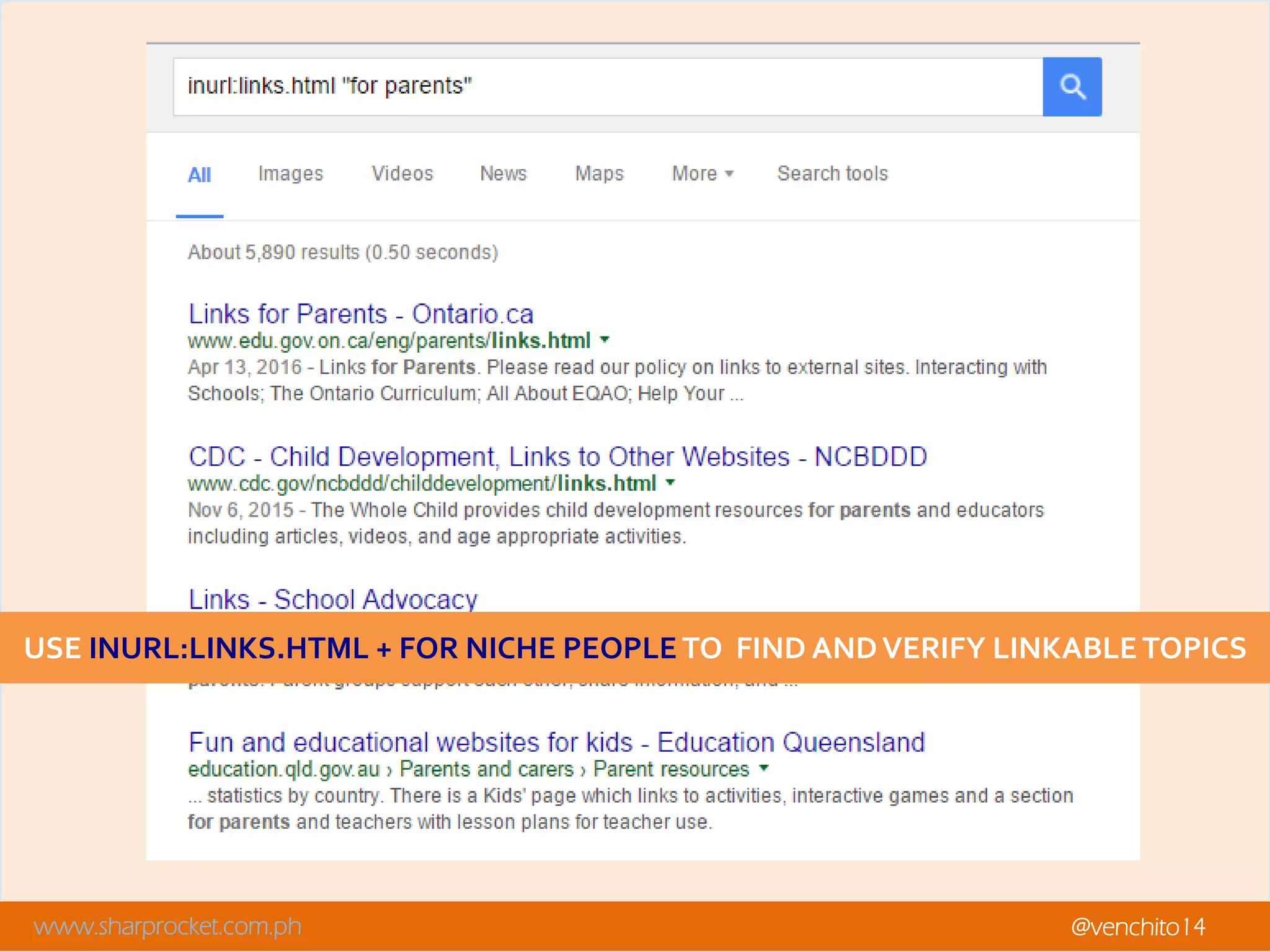The image size is (1270, 952).
Task: Expand the More dropdown menu
Action: 702,174
